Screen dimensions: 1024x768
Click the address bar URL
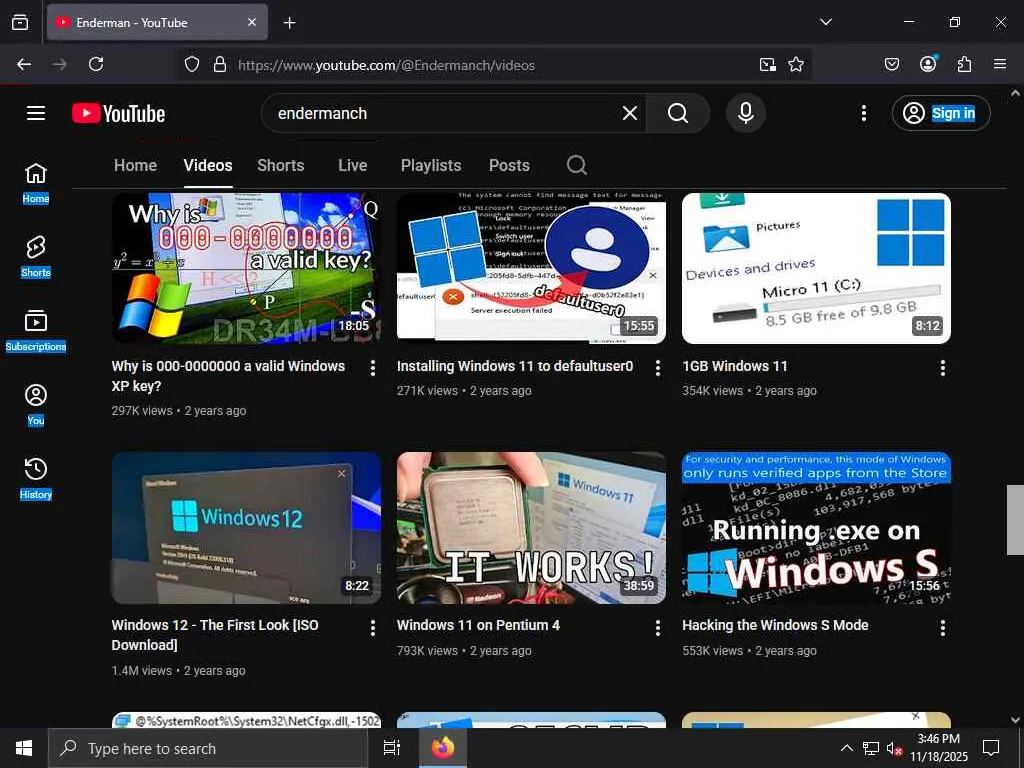pos(387,65)
